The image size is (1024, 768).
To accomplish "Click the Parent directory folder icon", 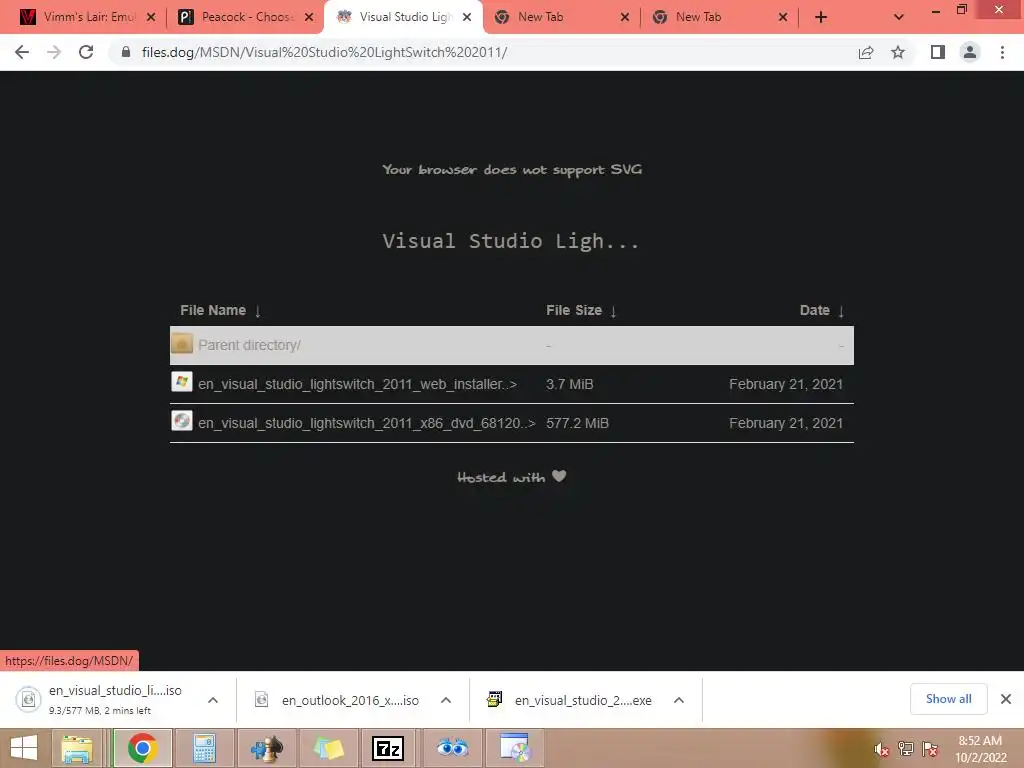I will [182, 344].
